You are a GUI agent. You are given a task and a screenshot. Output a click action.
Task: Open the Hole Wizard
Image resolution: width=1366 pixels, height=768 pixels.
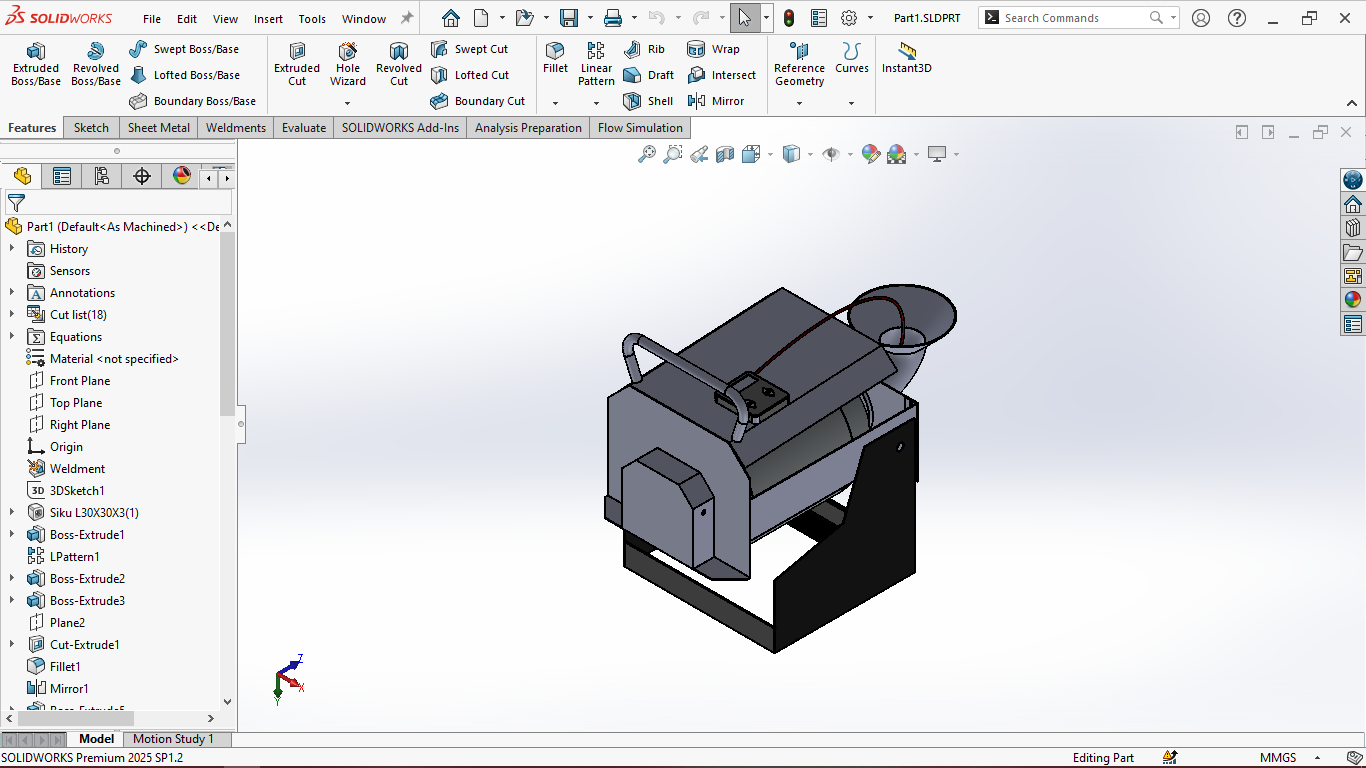pos(348,65)
